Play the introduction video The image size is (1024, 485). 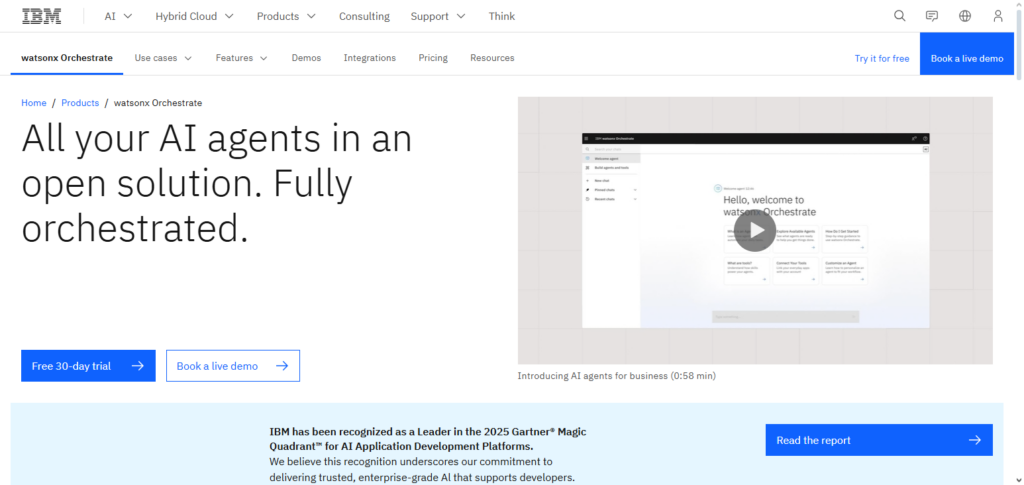755,231
